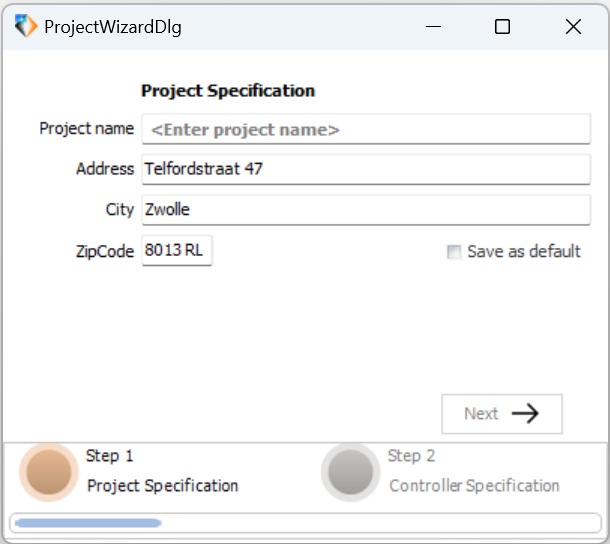Select the Step 2 label
The image size is (610, 544).
pos(411,456)
